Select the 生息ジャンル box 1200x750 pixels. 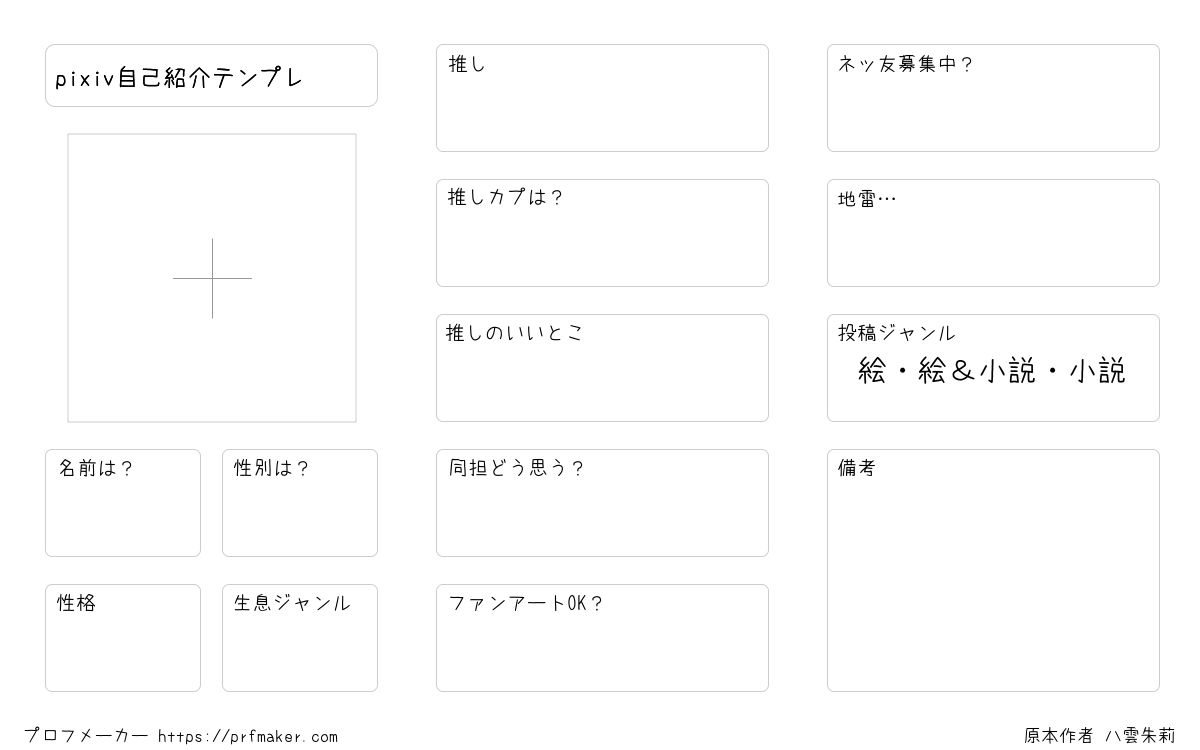point(300,638)
